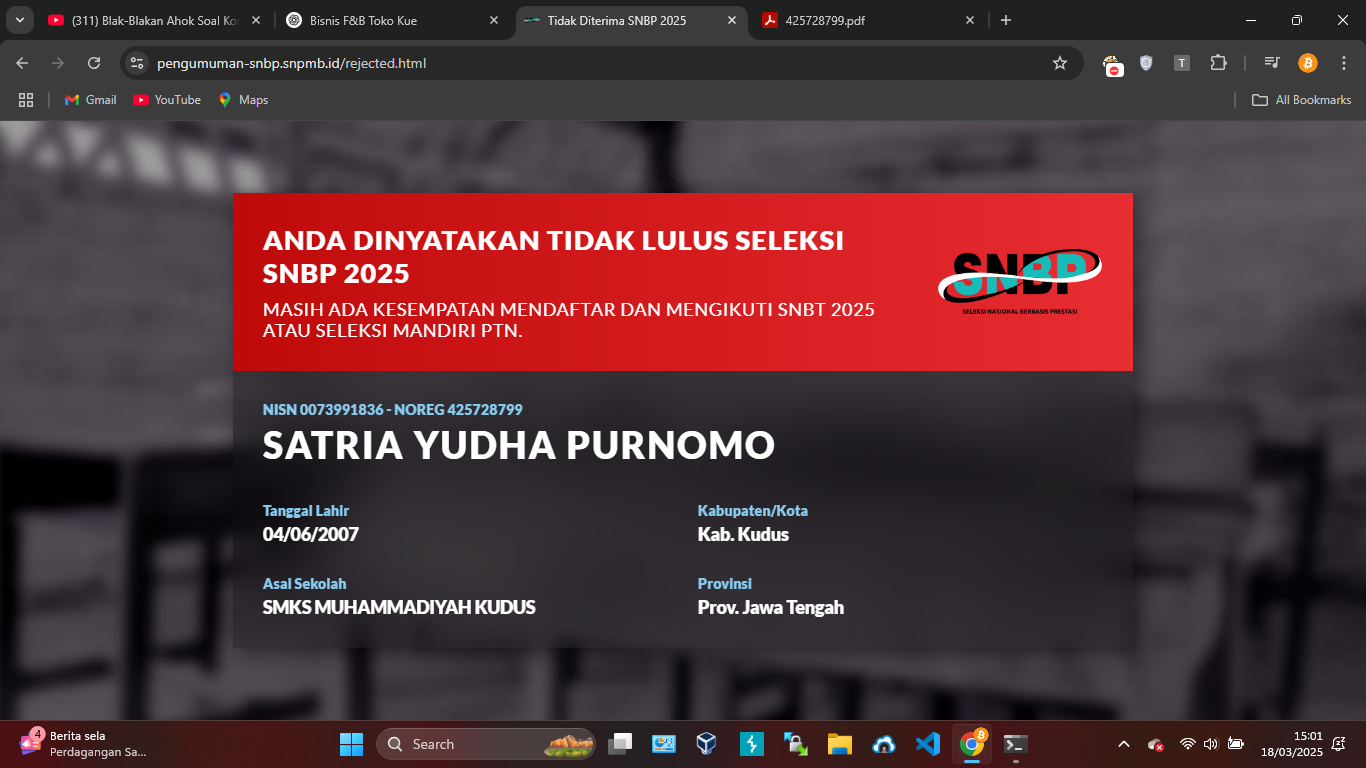
Task: Reload the current page
Action: tap(94, 63)
